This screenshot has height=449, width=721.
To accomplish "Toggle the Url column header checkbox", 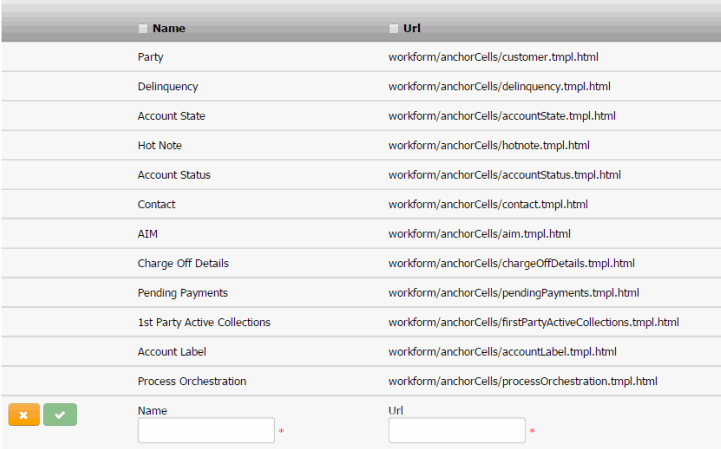I will point(394,28).
